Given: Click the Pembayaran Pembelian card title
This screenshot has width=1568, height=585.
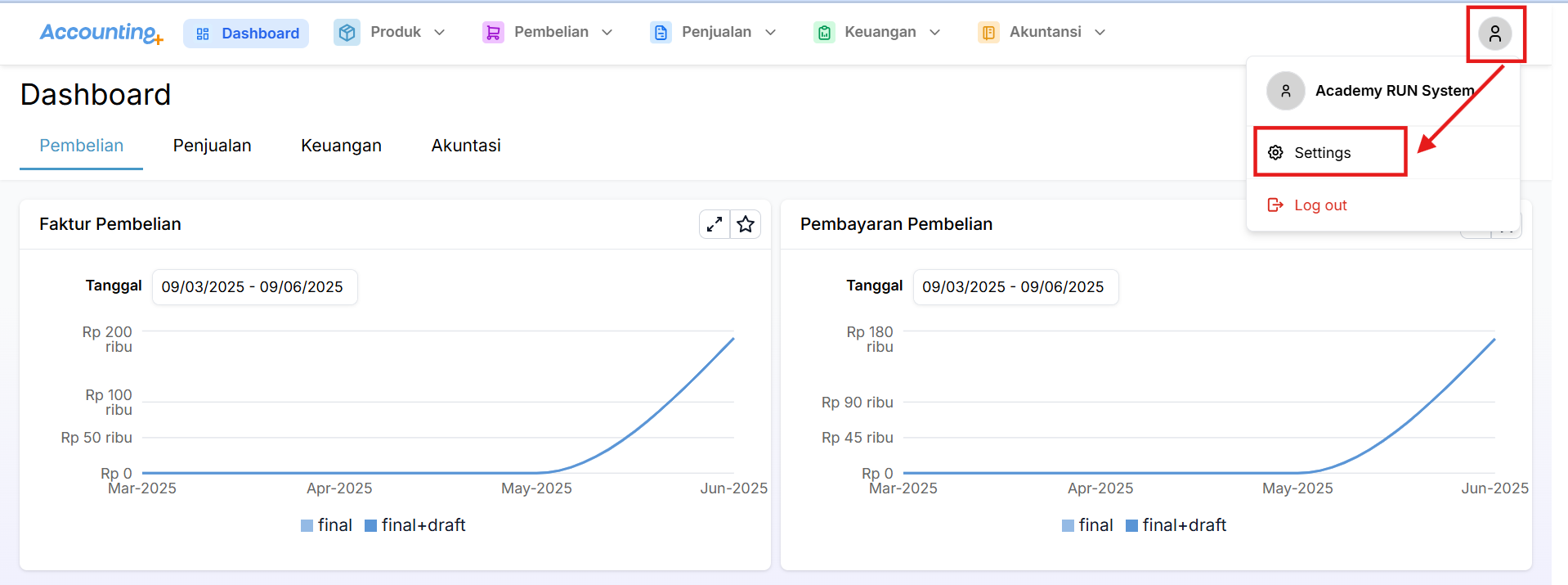Looking at the screenshot, I should (x=896, y=224).
